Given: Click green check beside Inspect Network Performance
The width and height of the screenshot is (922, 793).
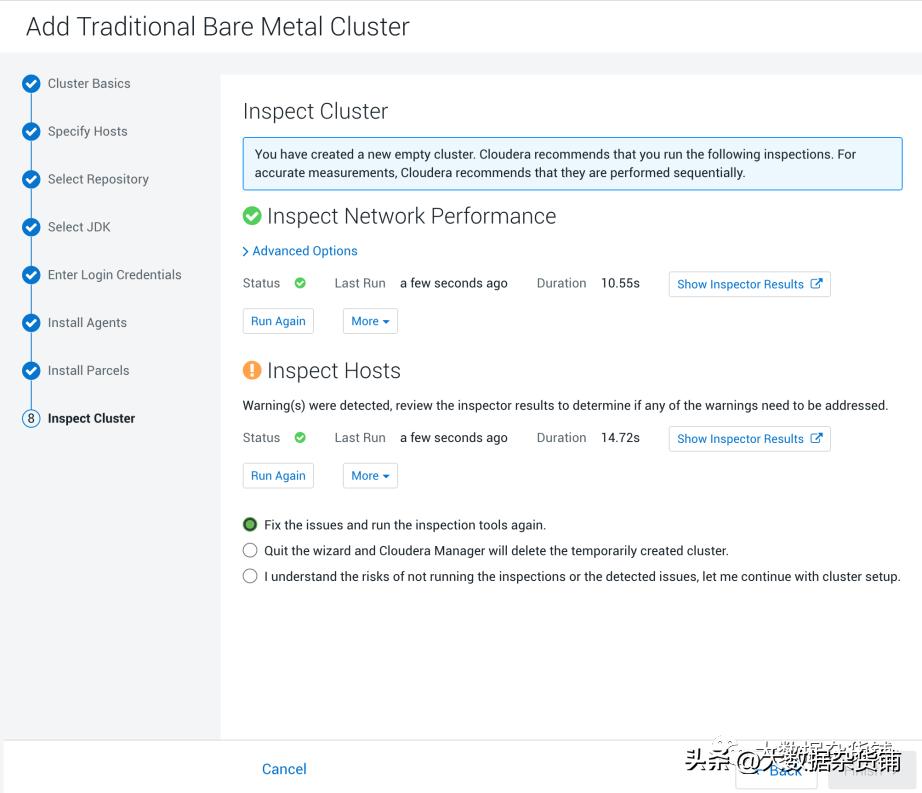Looking at the screenshot, I should pos(252,216).
